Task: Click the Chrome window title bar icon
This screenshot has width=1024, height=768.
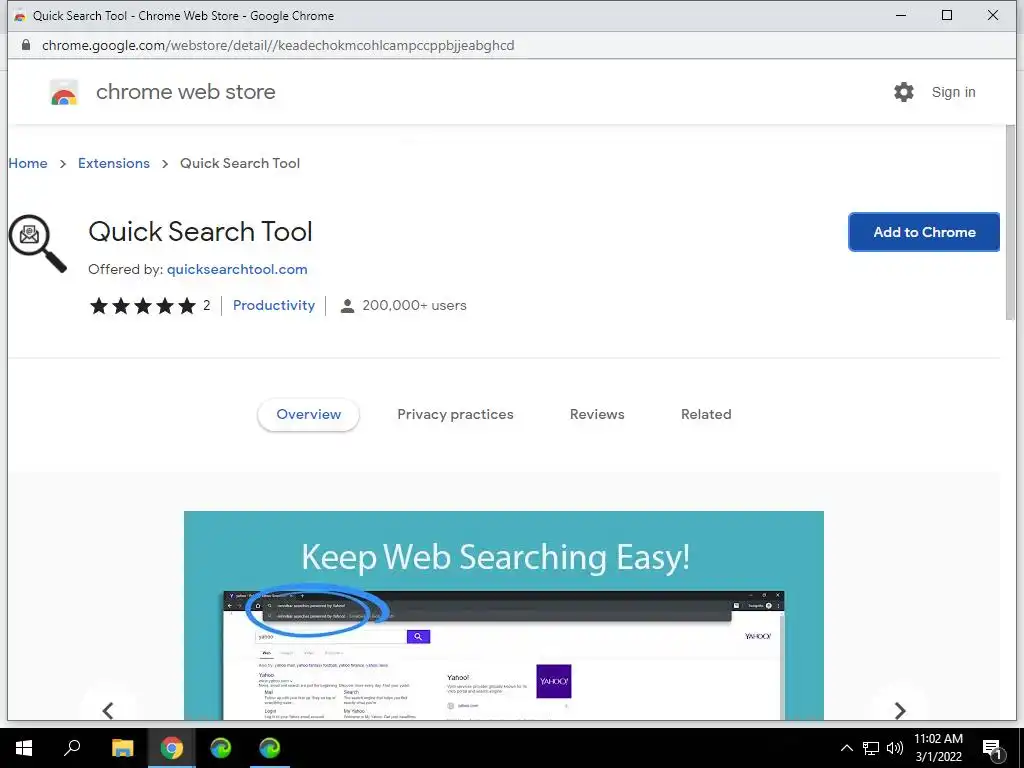Action: click(20, 16)
